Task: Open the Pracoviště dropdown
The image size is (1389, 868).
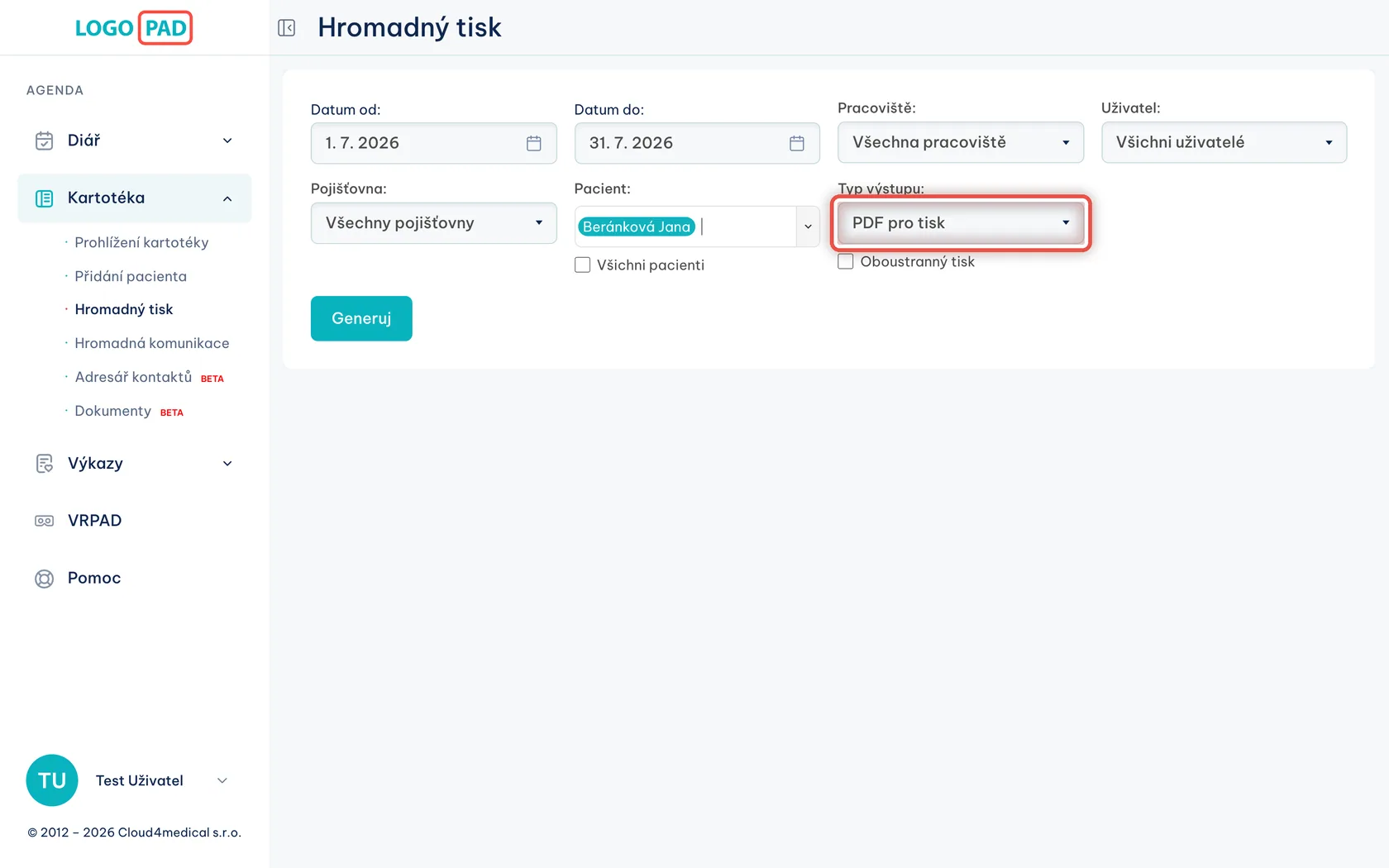Action: 961,142
